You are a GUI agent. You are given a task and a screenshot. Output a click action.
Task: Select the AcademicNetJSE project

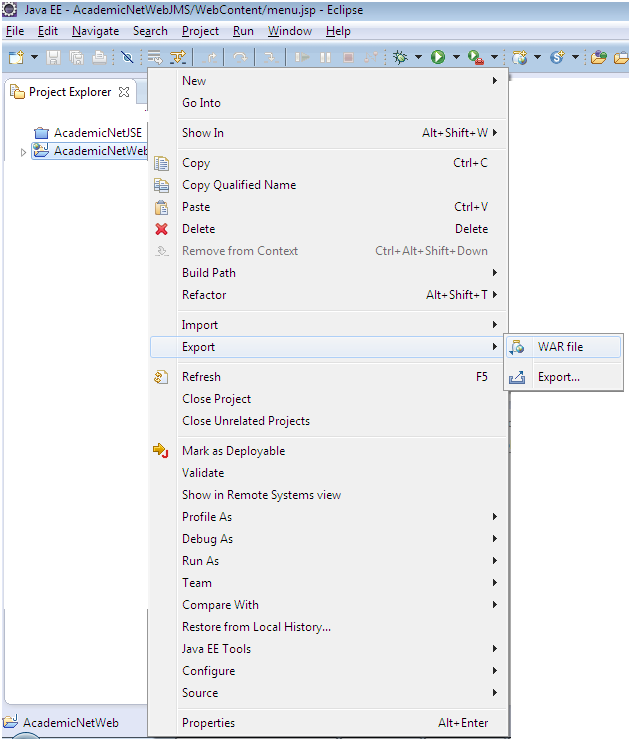click(x=97, y=132)
